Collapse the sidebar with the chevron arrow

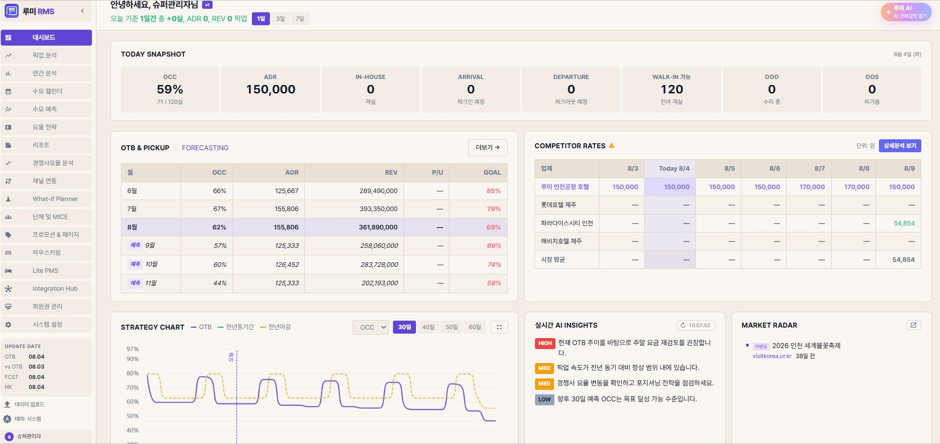click(x=82, y=11)
